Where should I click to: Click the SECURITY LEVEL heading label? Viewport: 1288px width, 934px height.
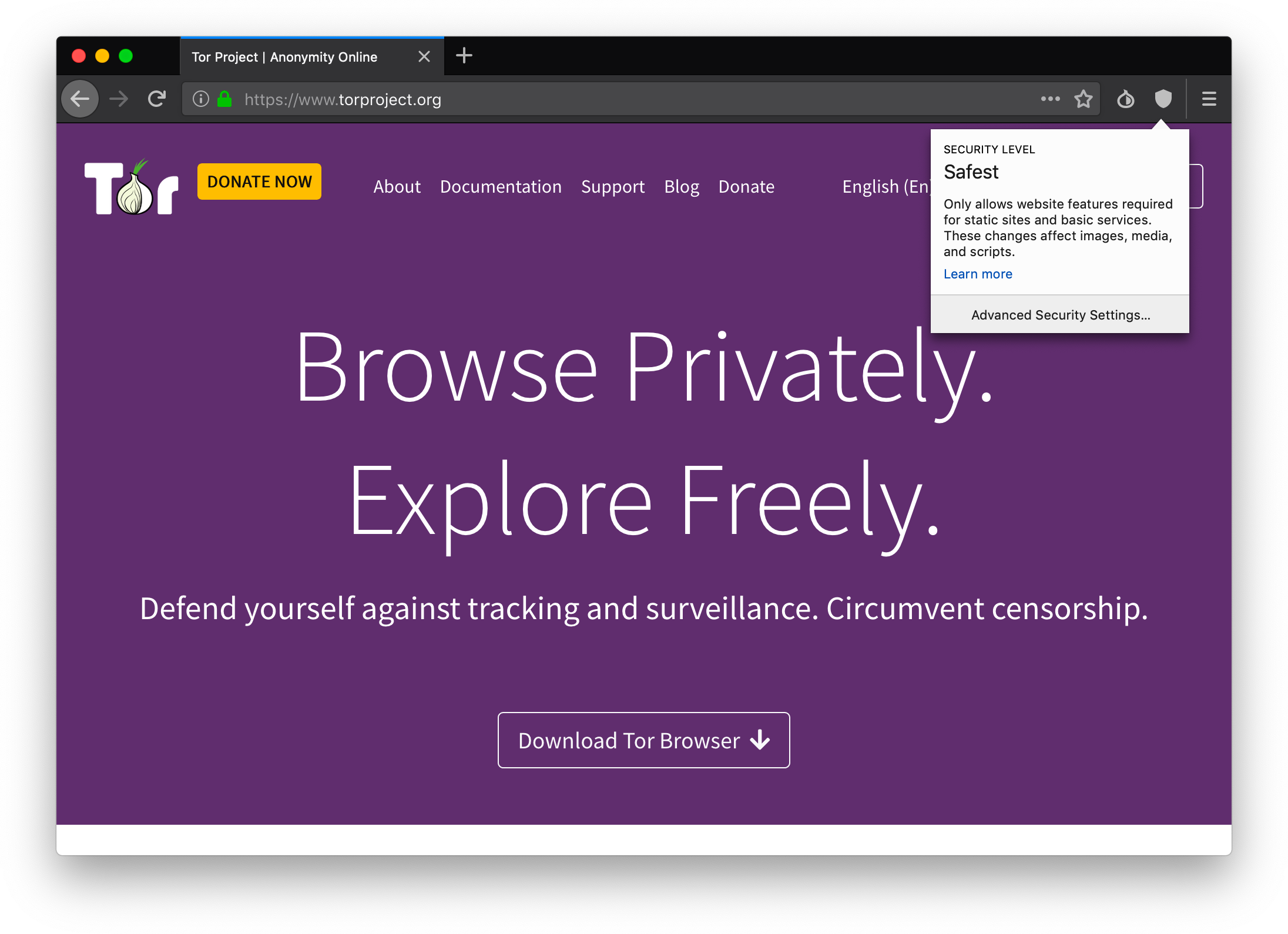(x=989, y=150)
